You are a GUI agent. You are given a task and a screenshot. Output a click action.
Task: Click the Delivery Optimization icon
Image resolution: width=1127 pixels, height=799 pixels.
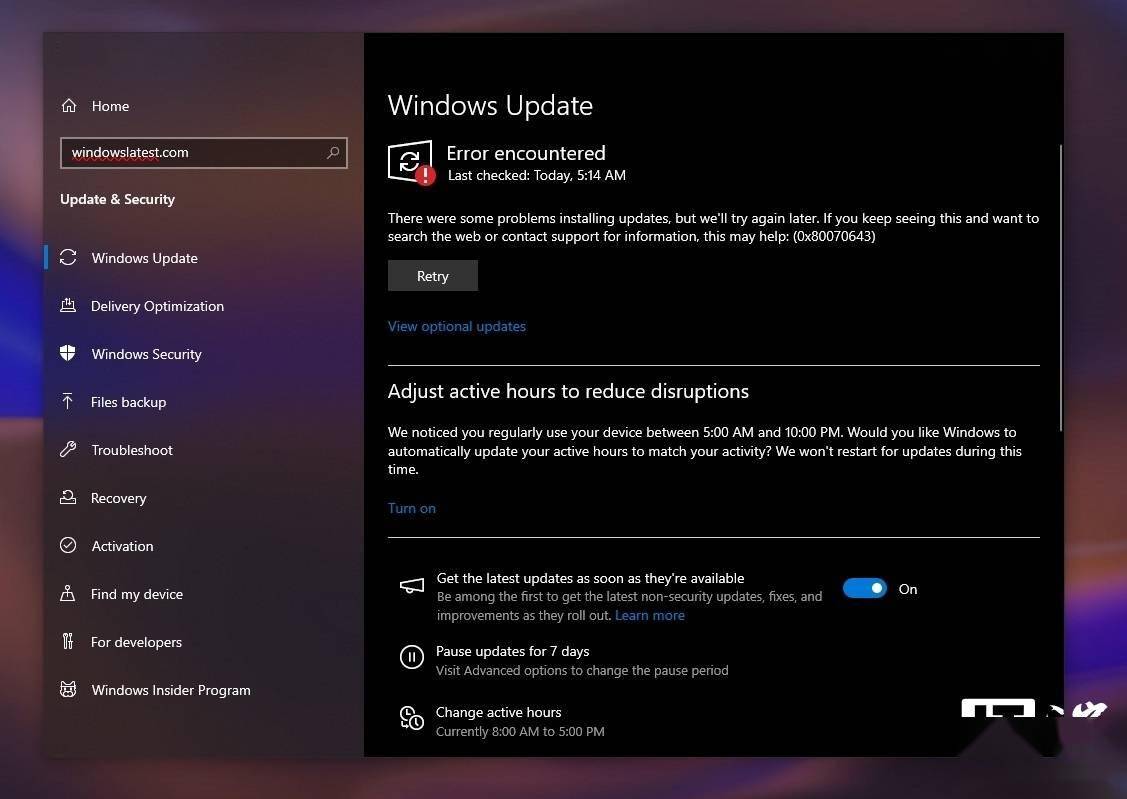click(x=68, y=305)
